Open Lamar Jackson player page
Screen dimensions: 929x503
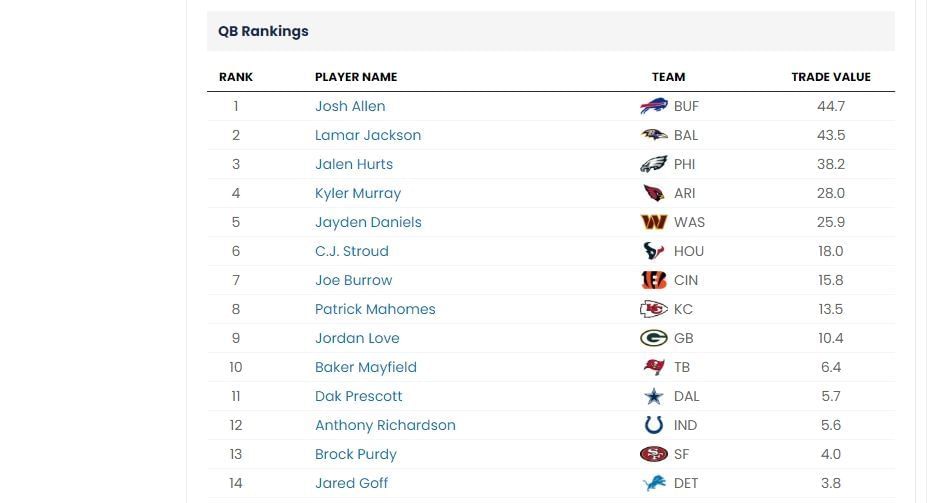368,135
